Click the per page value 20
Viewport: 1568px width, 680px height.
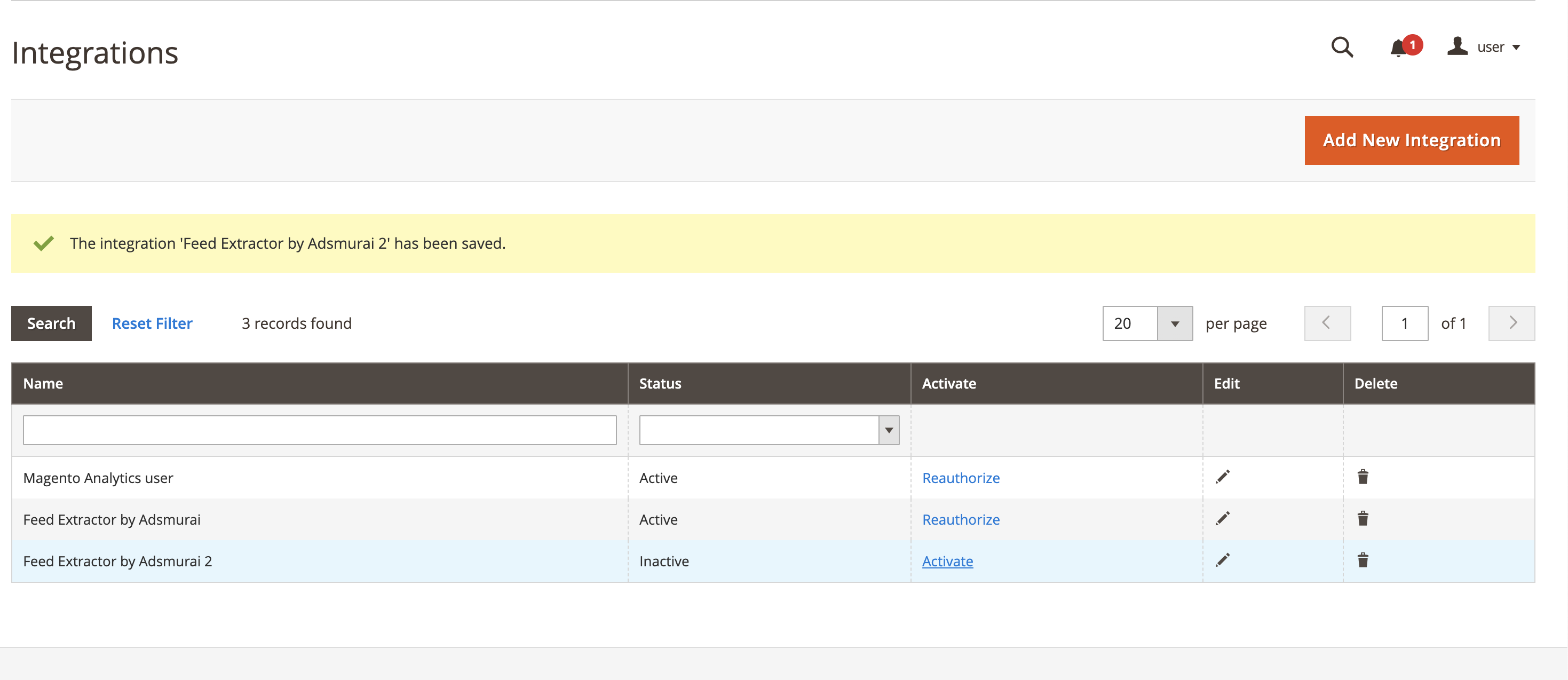[x=1130, y=323]
